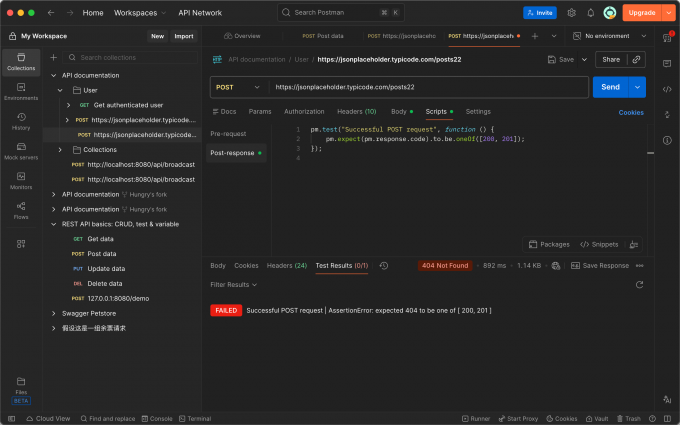680x425 pixels.
Task: Open the Environments sidebar panel
Action: point(21,92)
